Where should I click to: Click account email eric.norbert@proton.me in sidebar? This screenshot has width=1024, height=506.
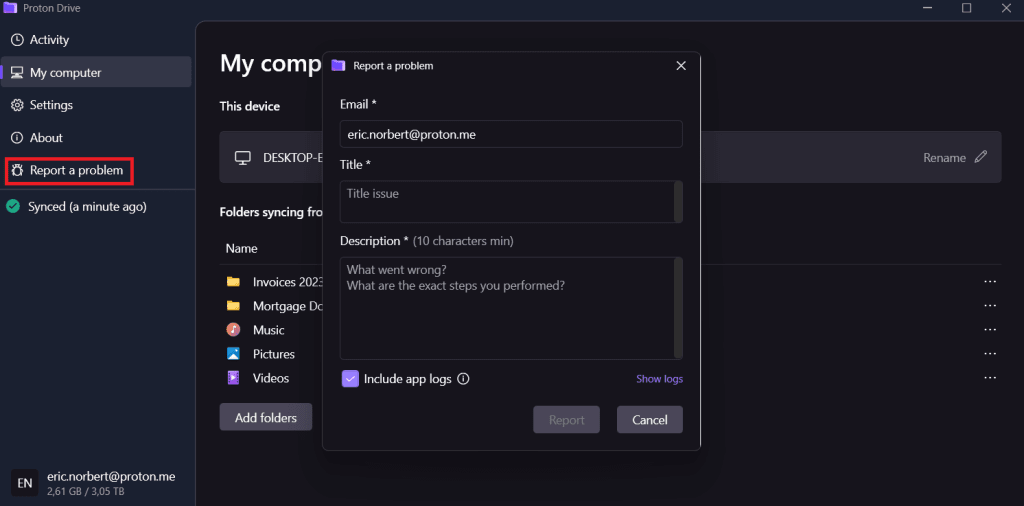tap(111, 477)
